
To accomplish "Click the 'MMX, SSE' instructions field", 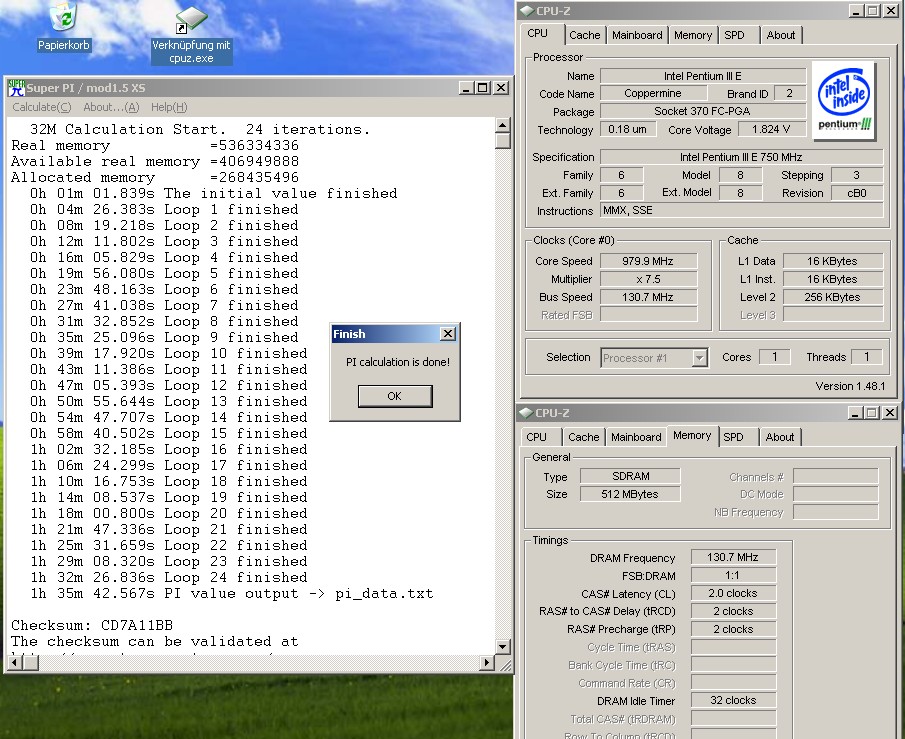I will coord(742,210).
